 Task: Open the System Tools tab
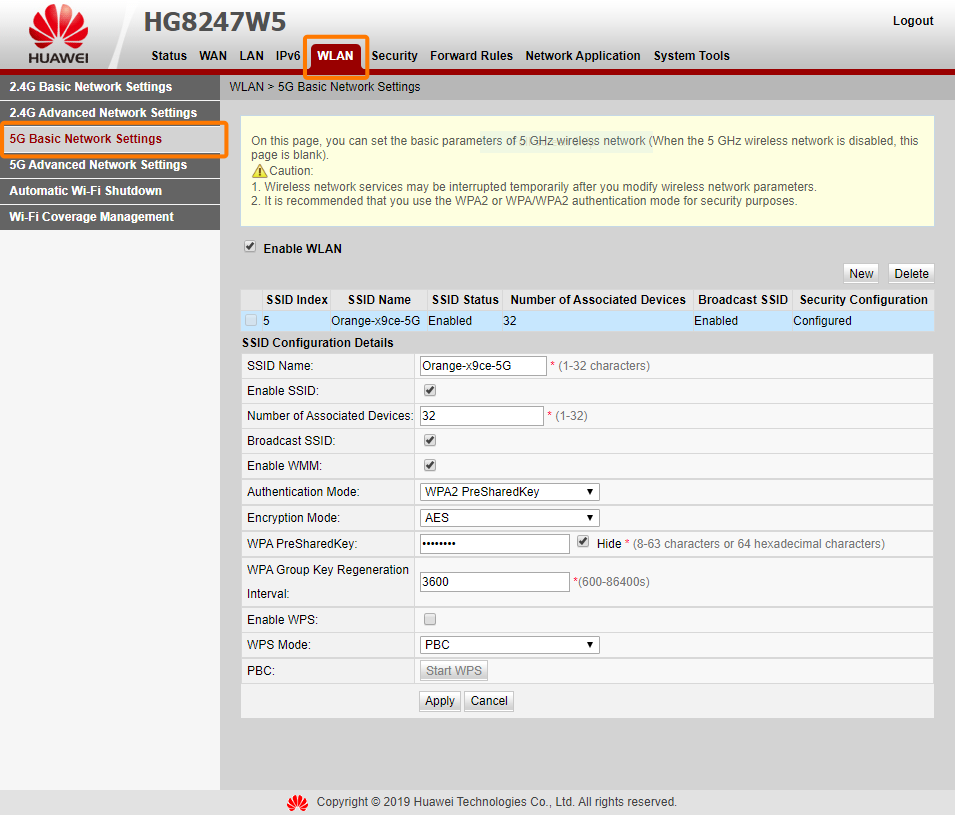(x=691, y=55)
